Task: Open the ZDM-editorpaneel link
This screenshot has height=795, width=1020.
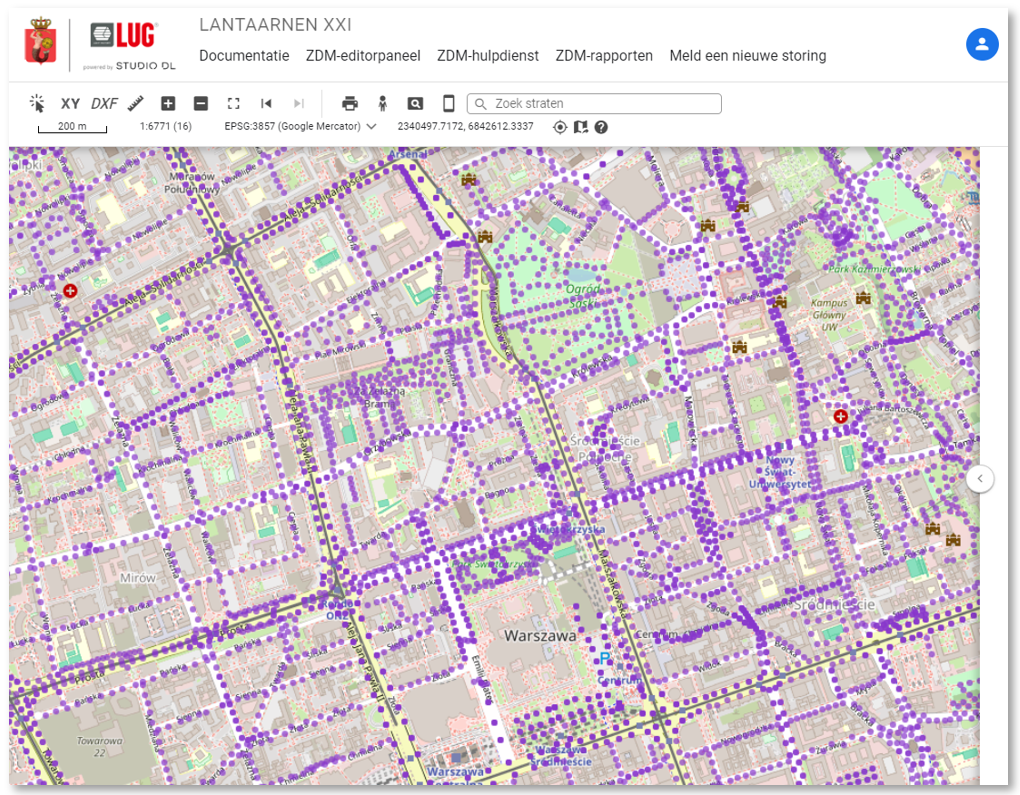Action: (x=363, y=56)
